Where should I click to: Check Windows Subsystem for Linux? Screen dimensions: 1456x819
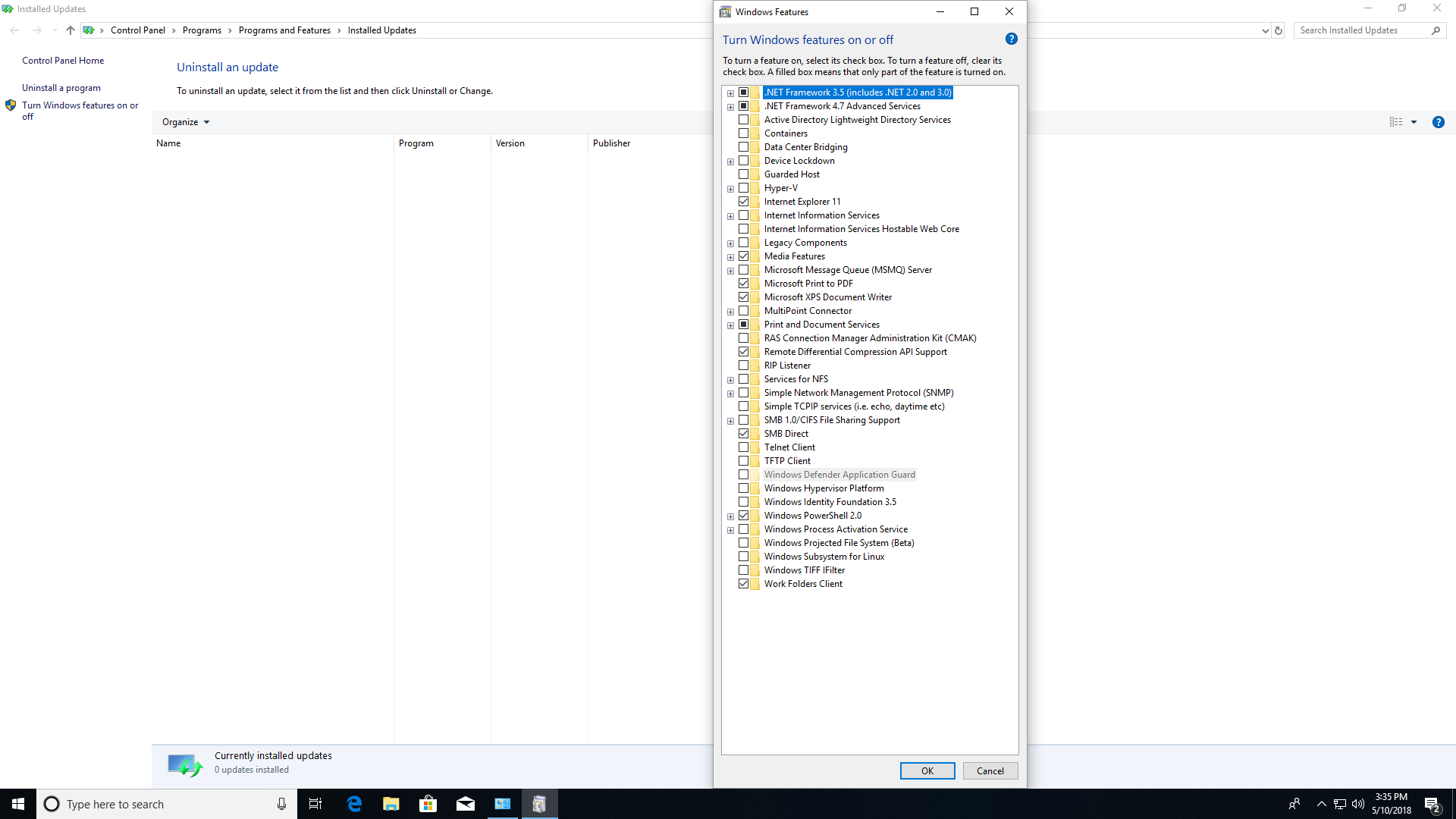pos(743,557)
